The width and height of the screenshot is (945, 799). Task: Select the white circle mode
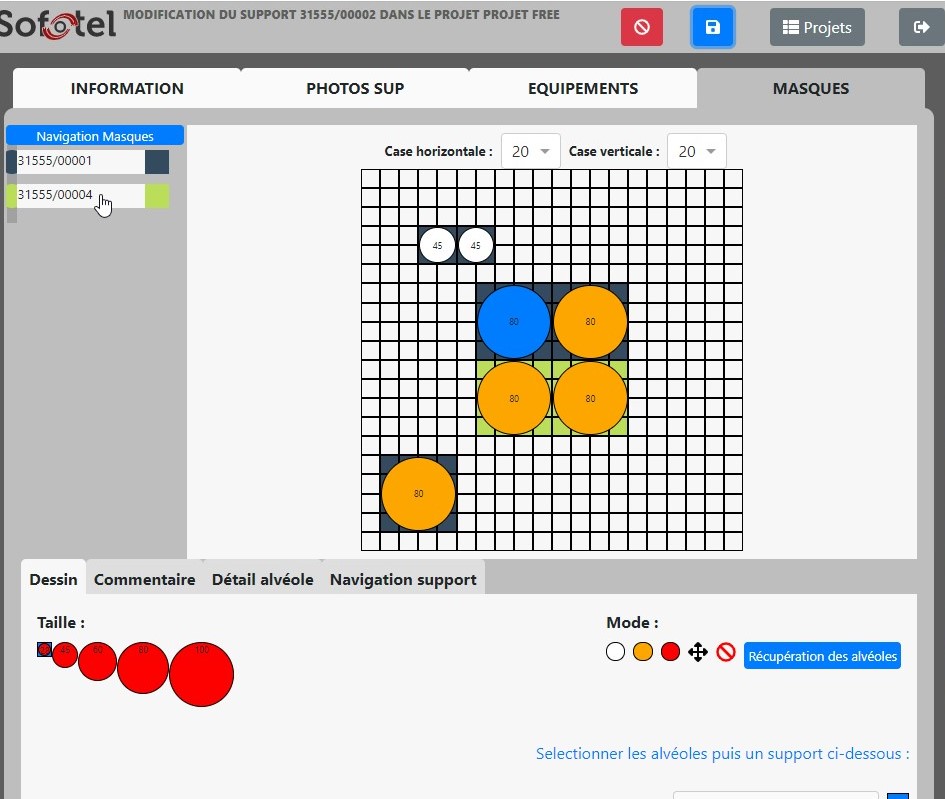pos(615,651)
